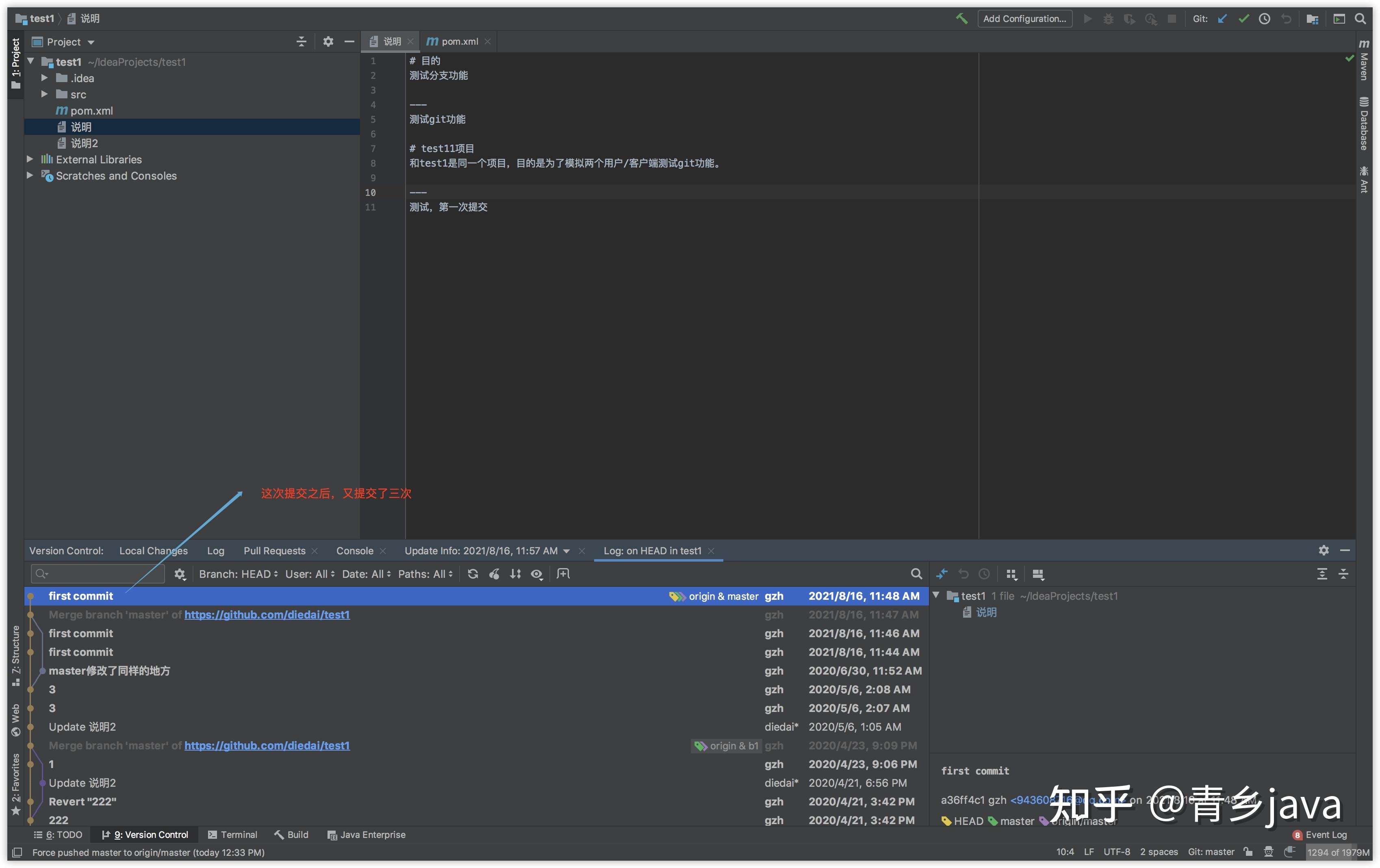Toggle IntelliSort in the log toolbar
This screenshot has height=868, width=1380.
(x=515, y=574)
